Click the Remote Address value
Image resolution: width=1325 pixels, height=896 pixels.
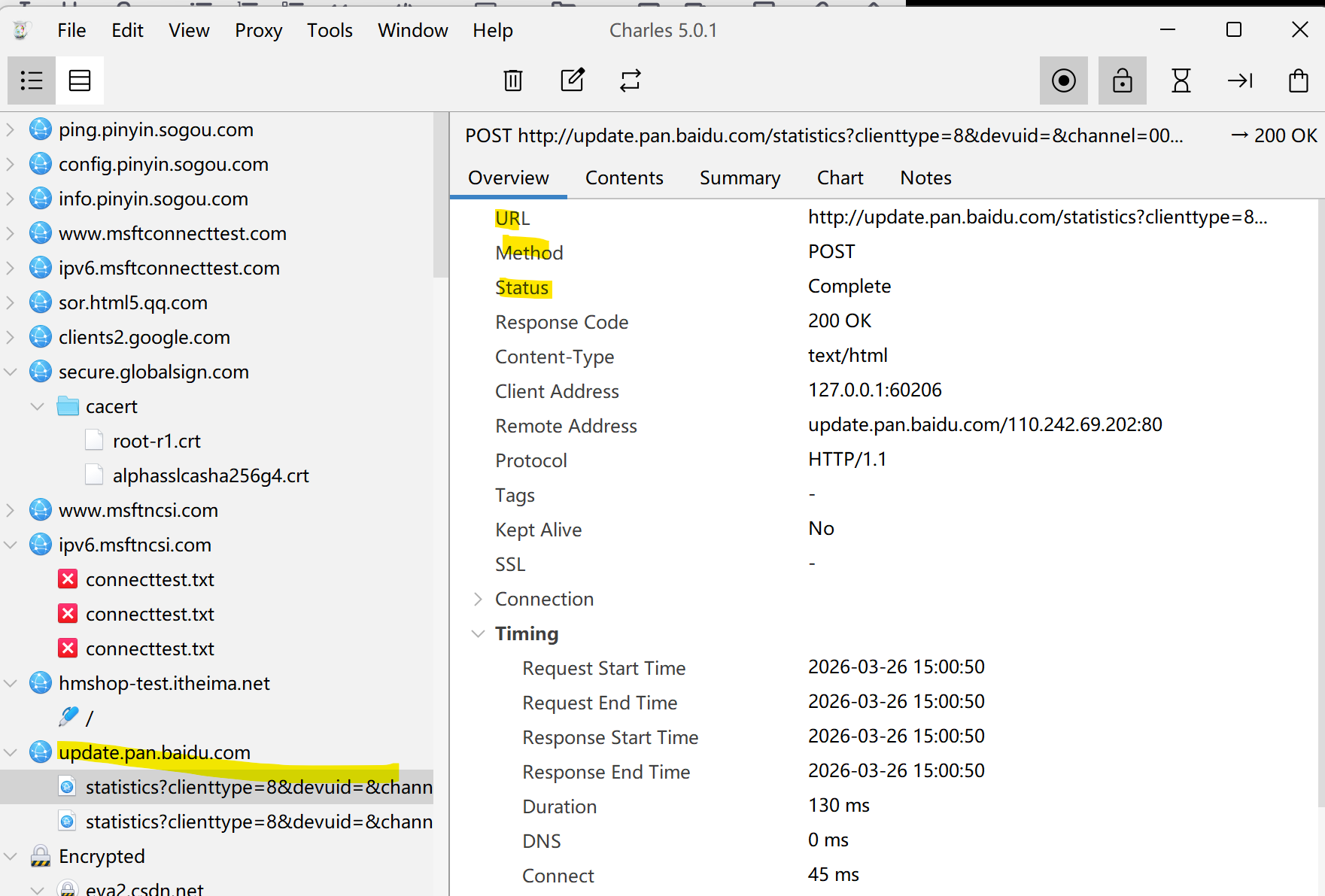click(x=985, y=425)
